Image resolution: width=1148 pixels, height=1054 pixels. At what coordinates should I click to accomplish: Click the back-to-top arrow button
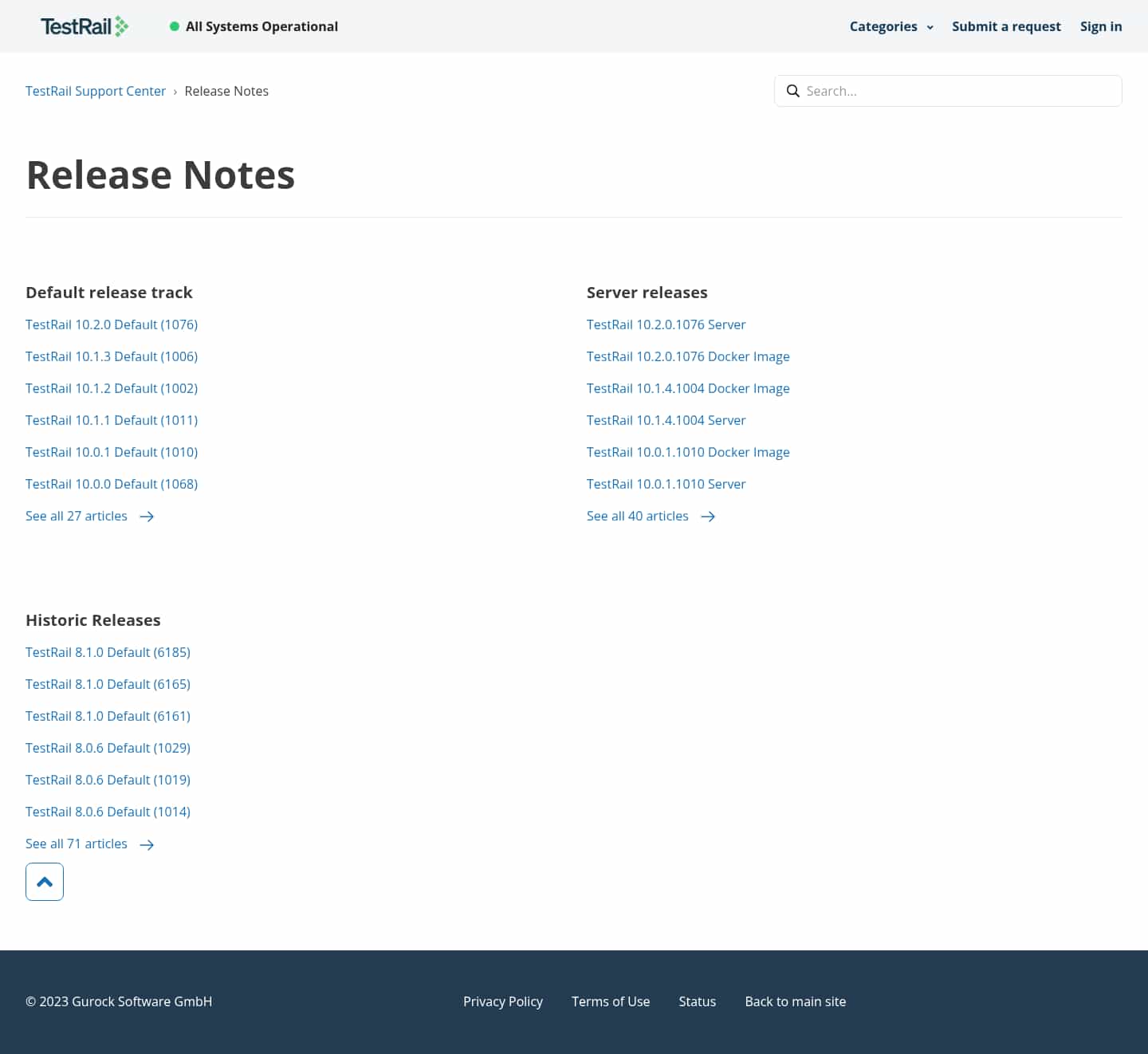pos(45,882)
